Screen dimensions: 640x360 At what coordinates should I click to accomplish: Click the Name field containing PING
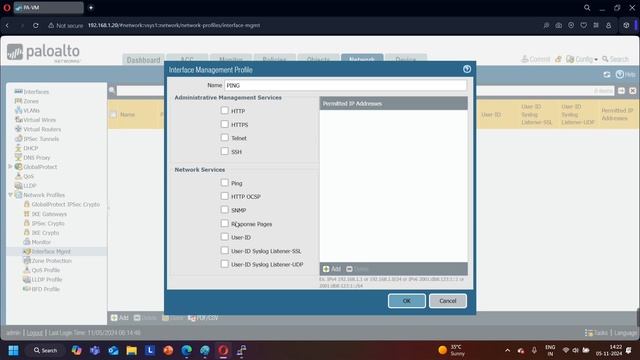point(345,85)
